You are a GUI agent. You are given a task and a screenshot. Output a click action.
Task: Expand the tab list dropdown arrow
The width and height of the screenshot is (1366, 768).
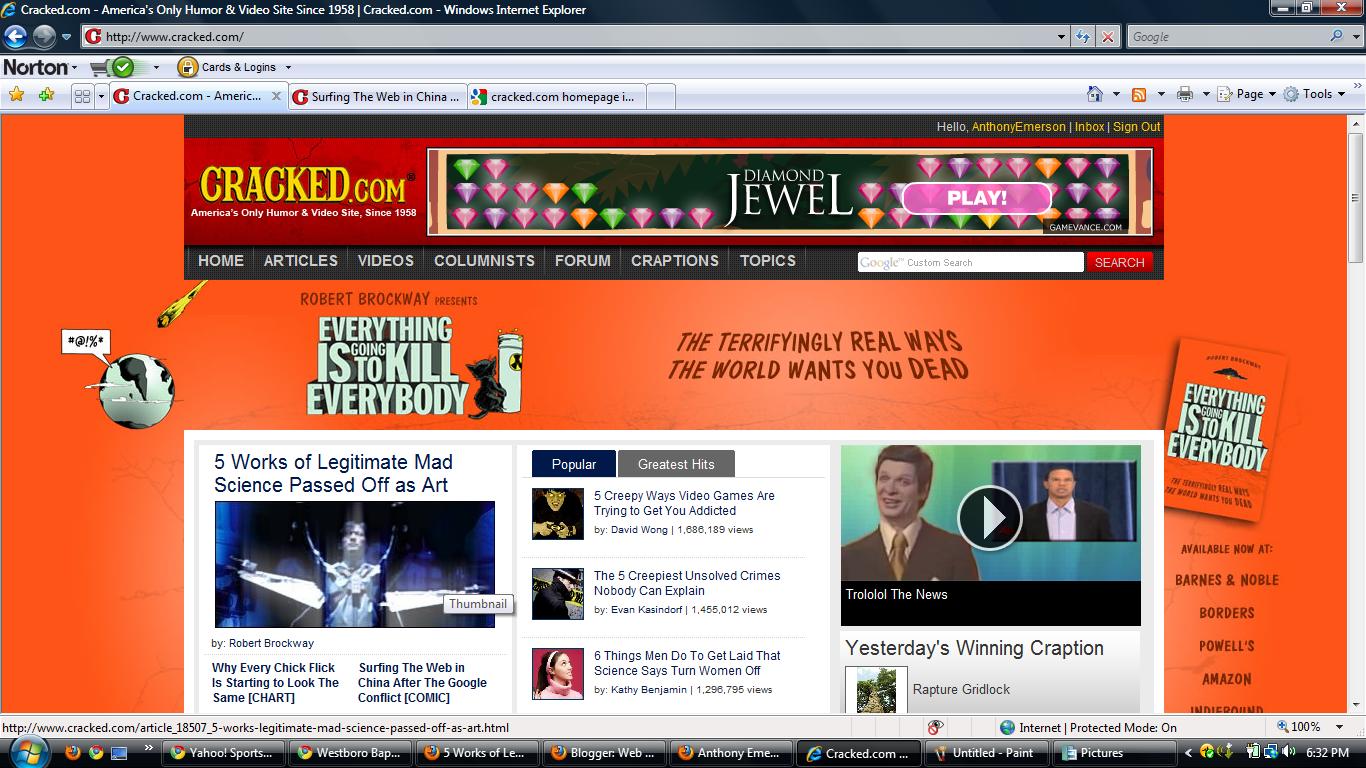tap(101, 96)
